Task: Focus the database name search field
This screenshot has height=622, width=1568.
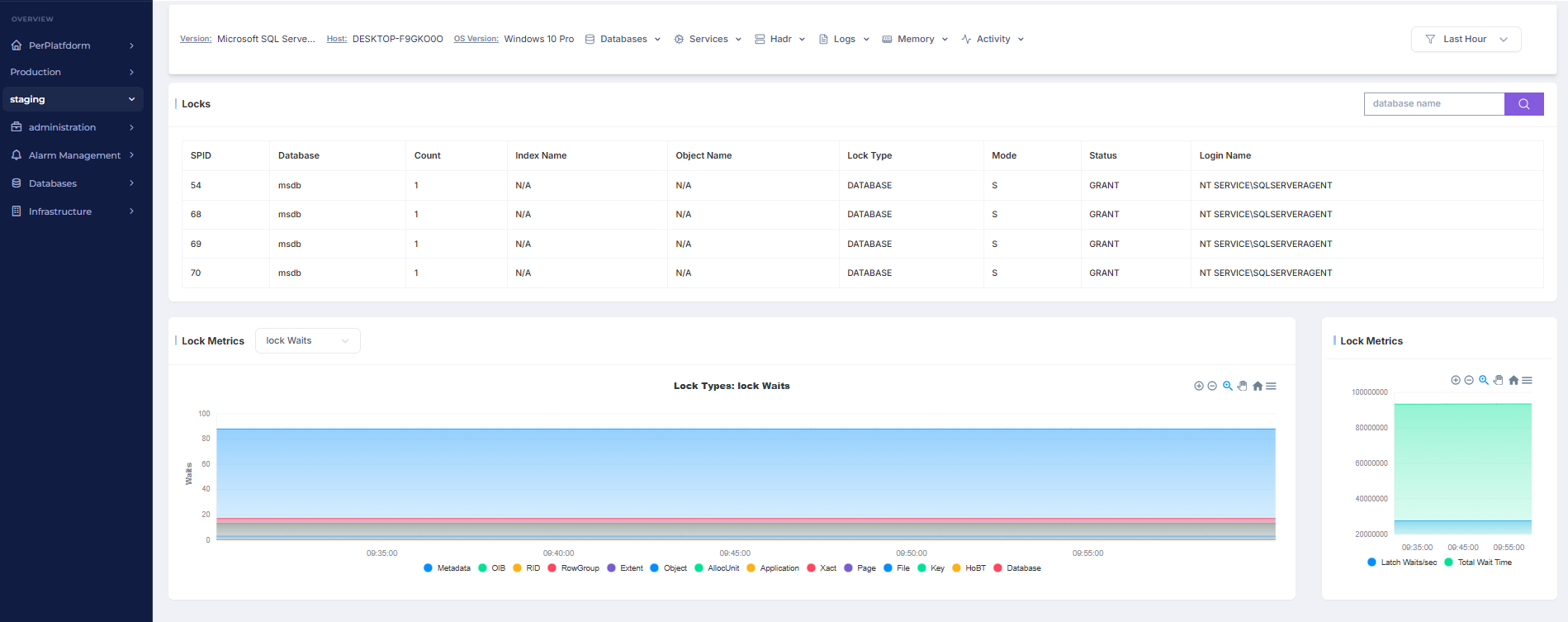Action: [1433, 104]
